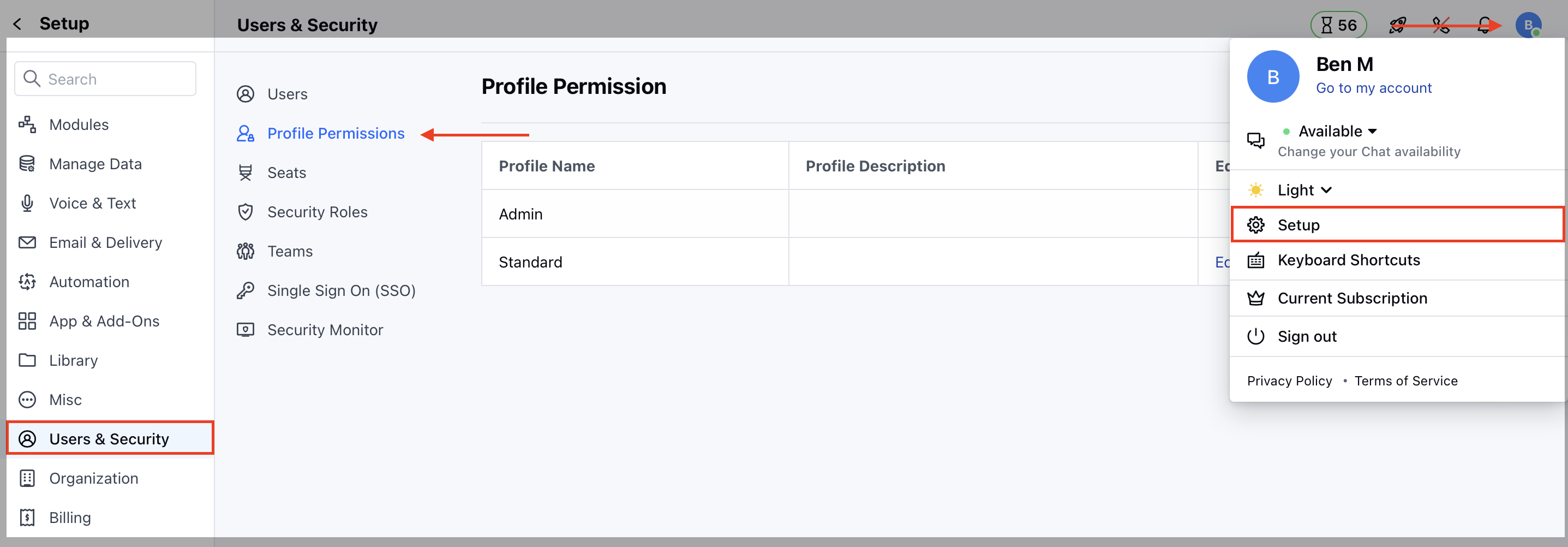Open the Light theme dropdown

point(1303,189)
